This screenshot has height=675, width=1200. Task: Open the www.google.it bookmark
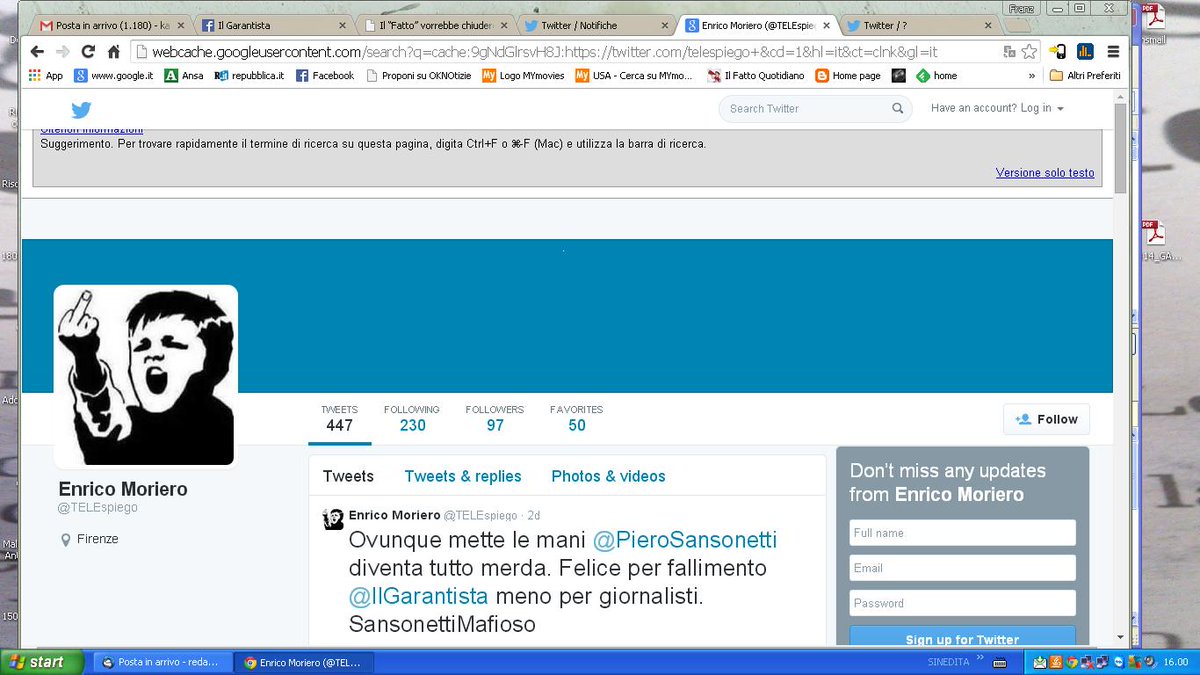(x=114, y=75)
